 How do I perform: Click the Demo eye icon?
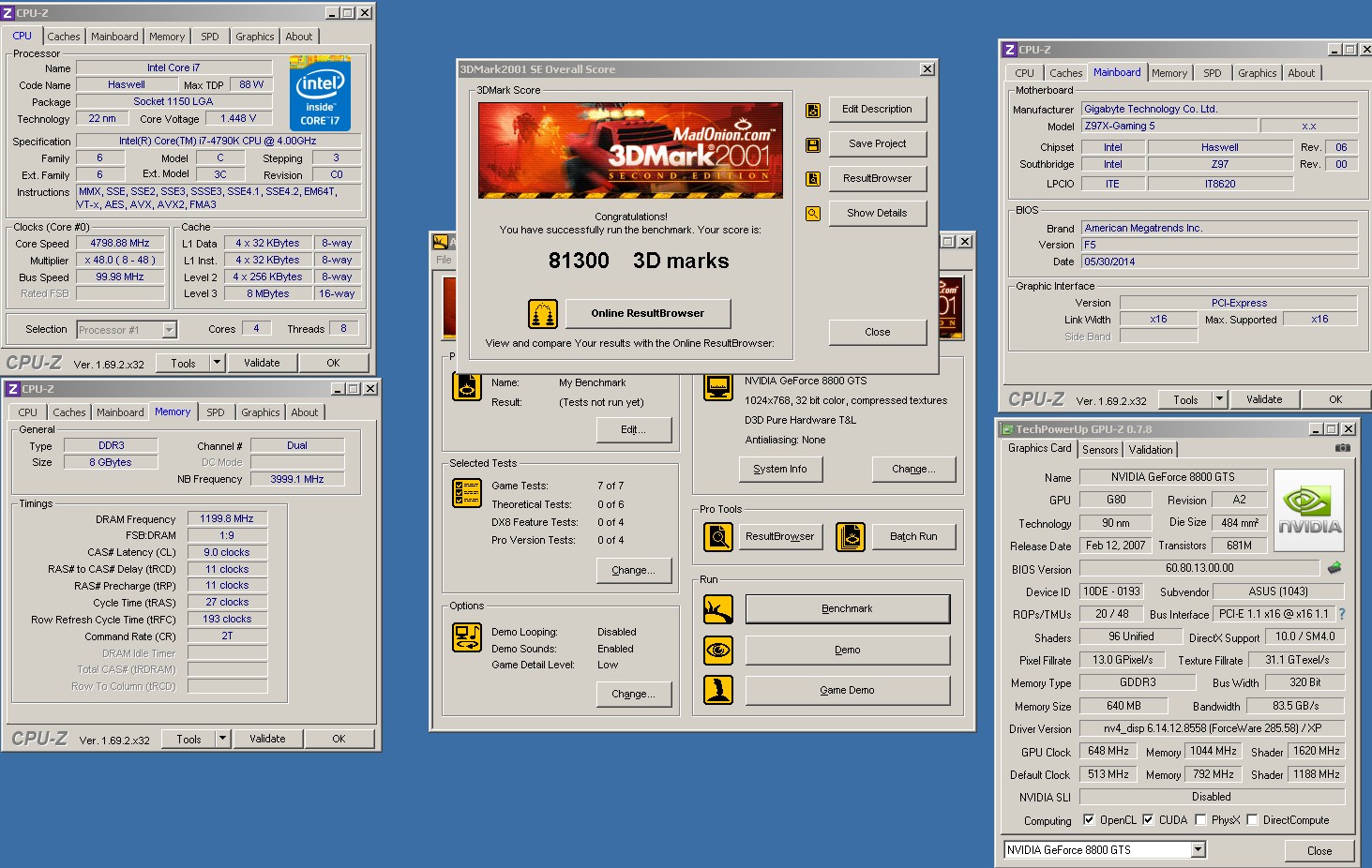pos(718,650)
